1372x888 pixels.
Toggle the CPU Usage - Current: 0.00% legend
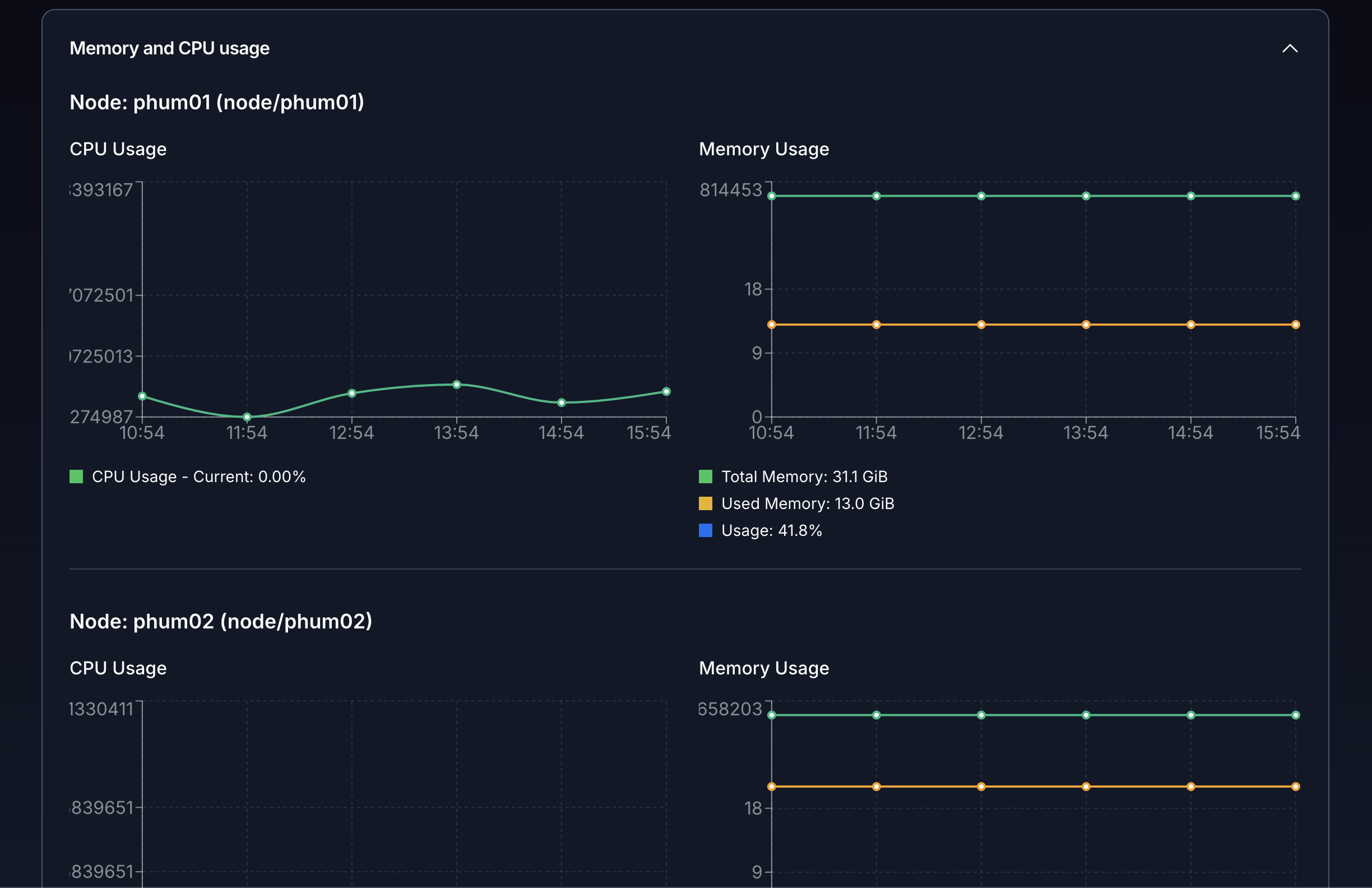pos(198,477)
